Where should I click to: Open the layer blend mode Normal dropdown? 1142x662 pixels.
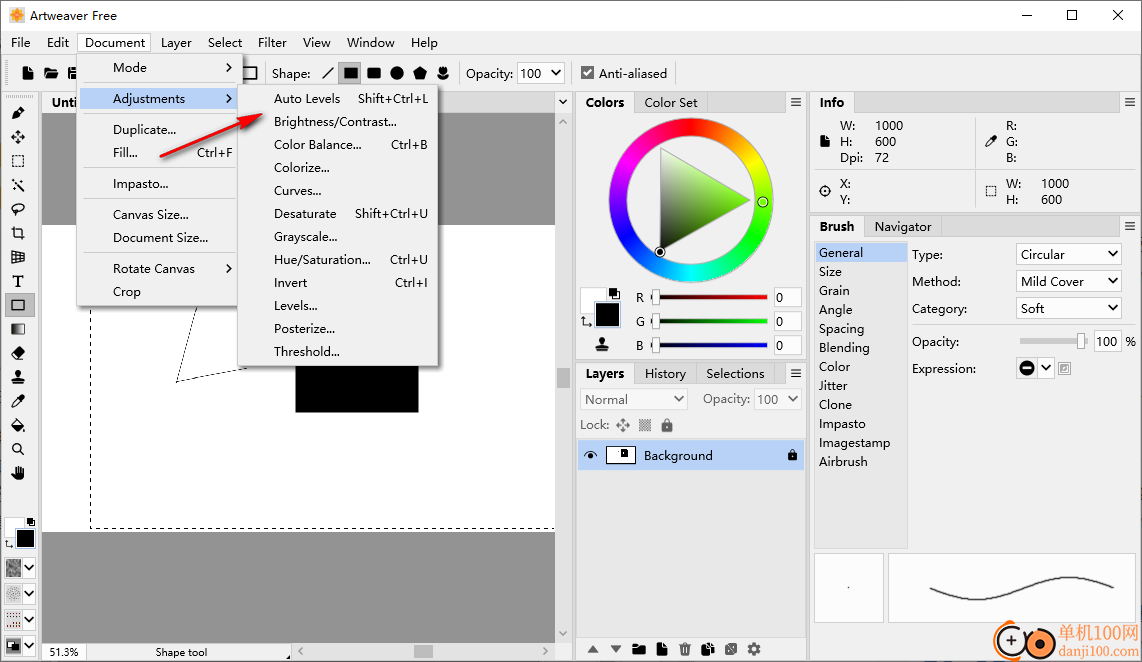(634, 399)
